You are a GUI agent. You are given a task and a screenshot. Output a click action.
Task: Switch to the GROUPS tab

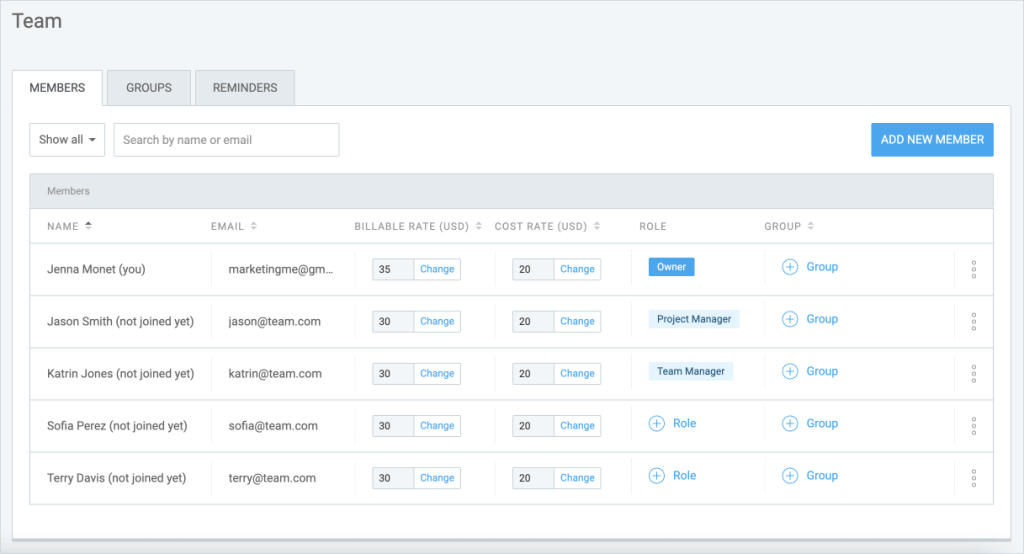[149, 88]
